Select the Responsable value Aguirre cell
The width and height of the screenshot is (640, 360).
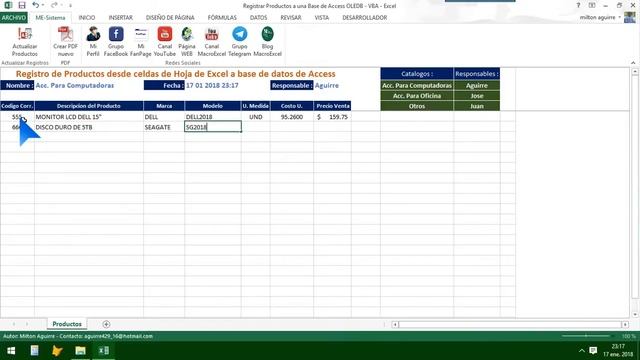pyautogui.click(x=332, y=85)
